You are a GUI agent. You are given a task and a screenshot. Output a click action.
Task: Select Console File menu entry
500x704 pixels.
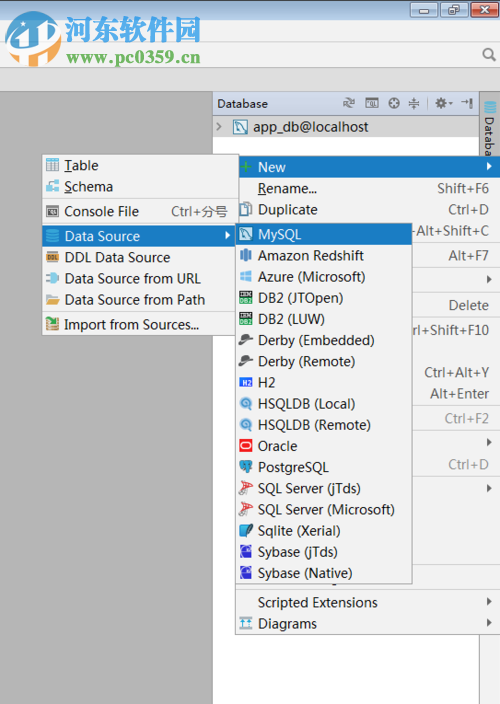(140, 211)
